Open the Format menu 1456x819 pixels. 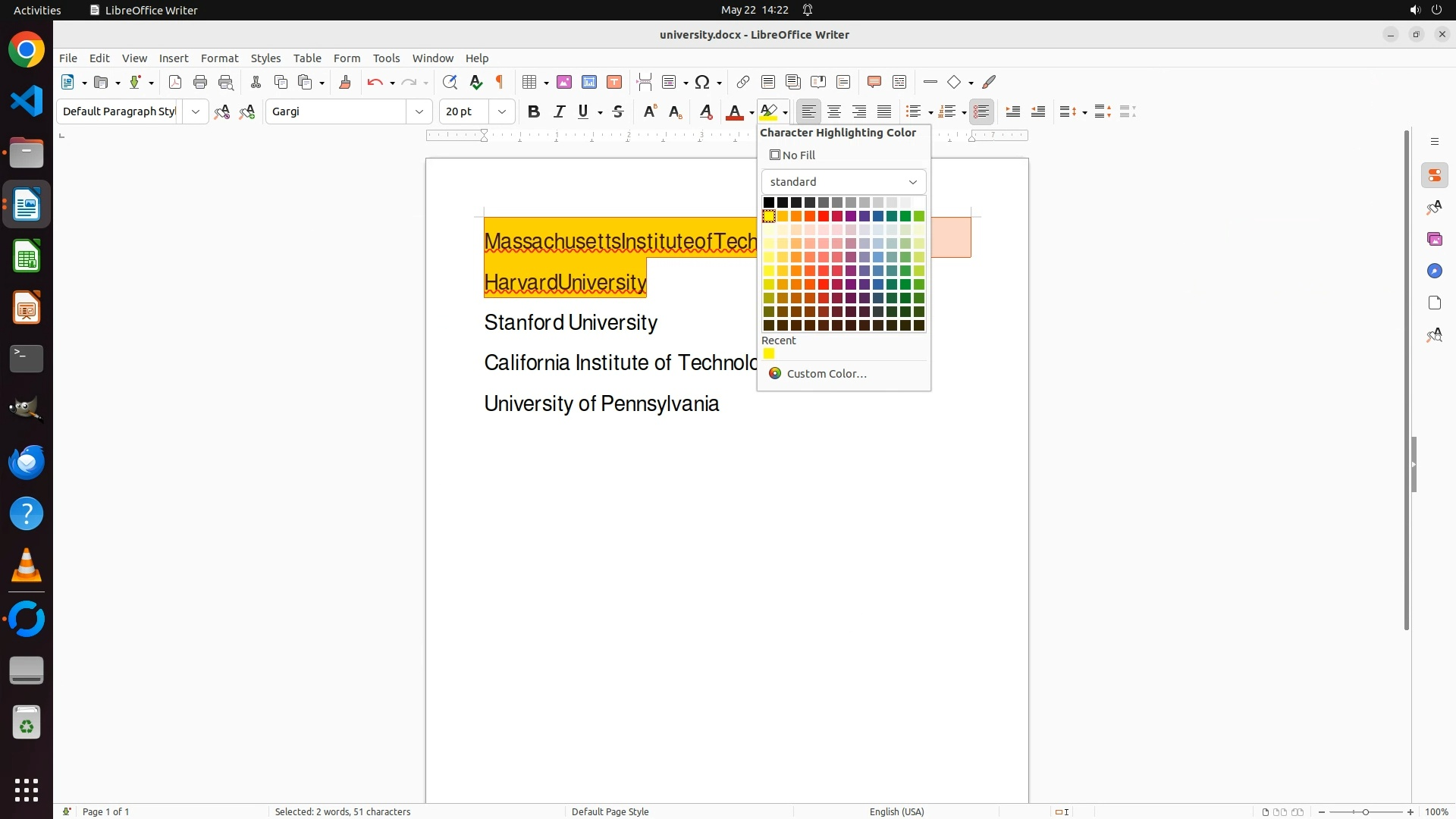[x=219, y=58]
